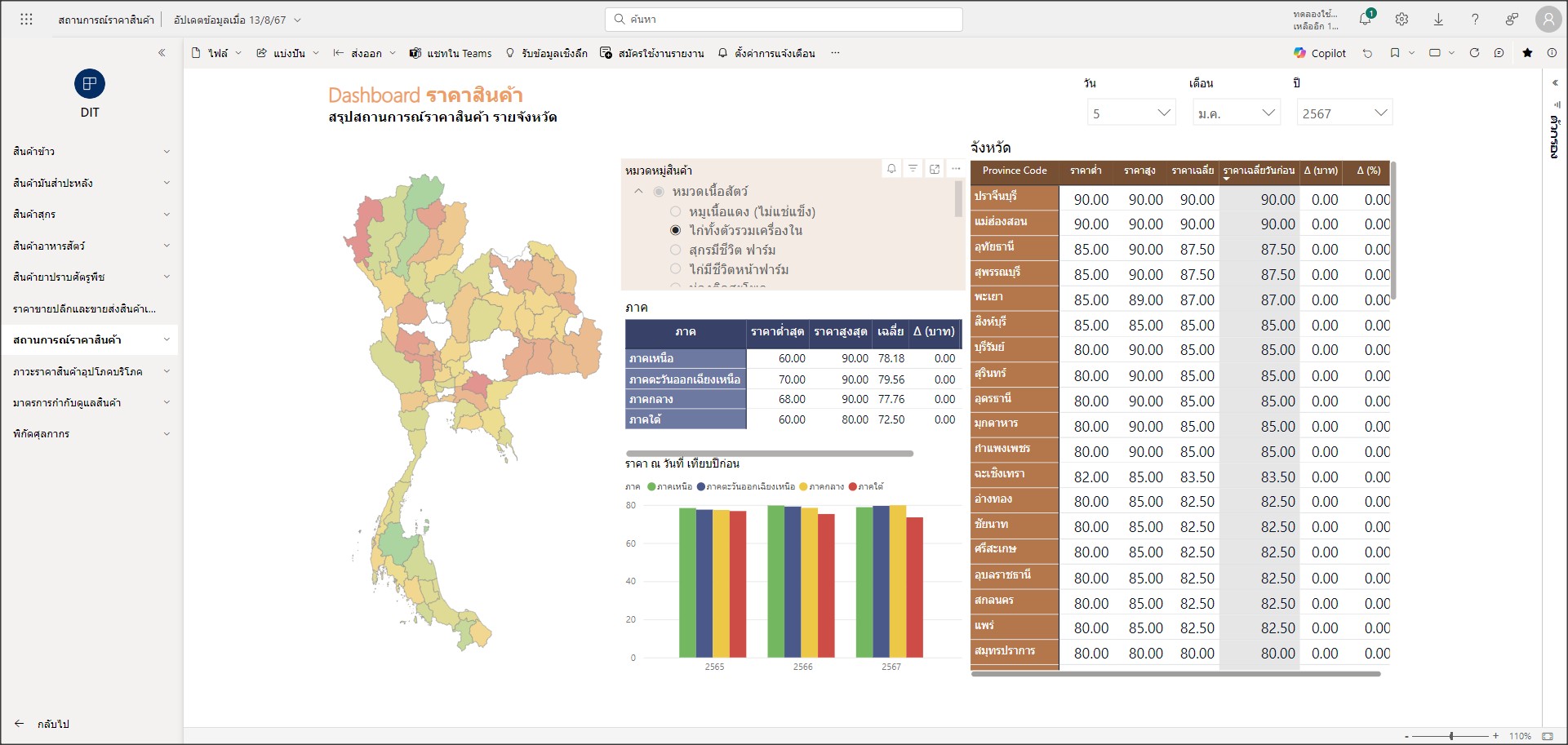Click the province table horizontal scrollbar
Image resolution: width=1568 pixels, height=745 pixels.
tap(1175, 674)
